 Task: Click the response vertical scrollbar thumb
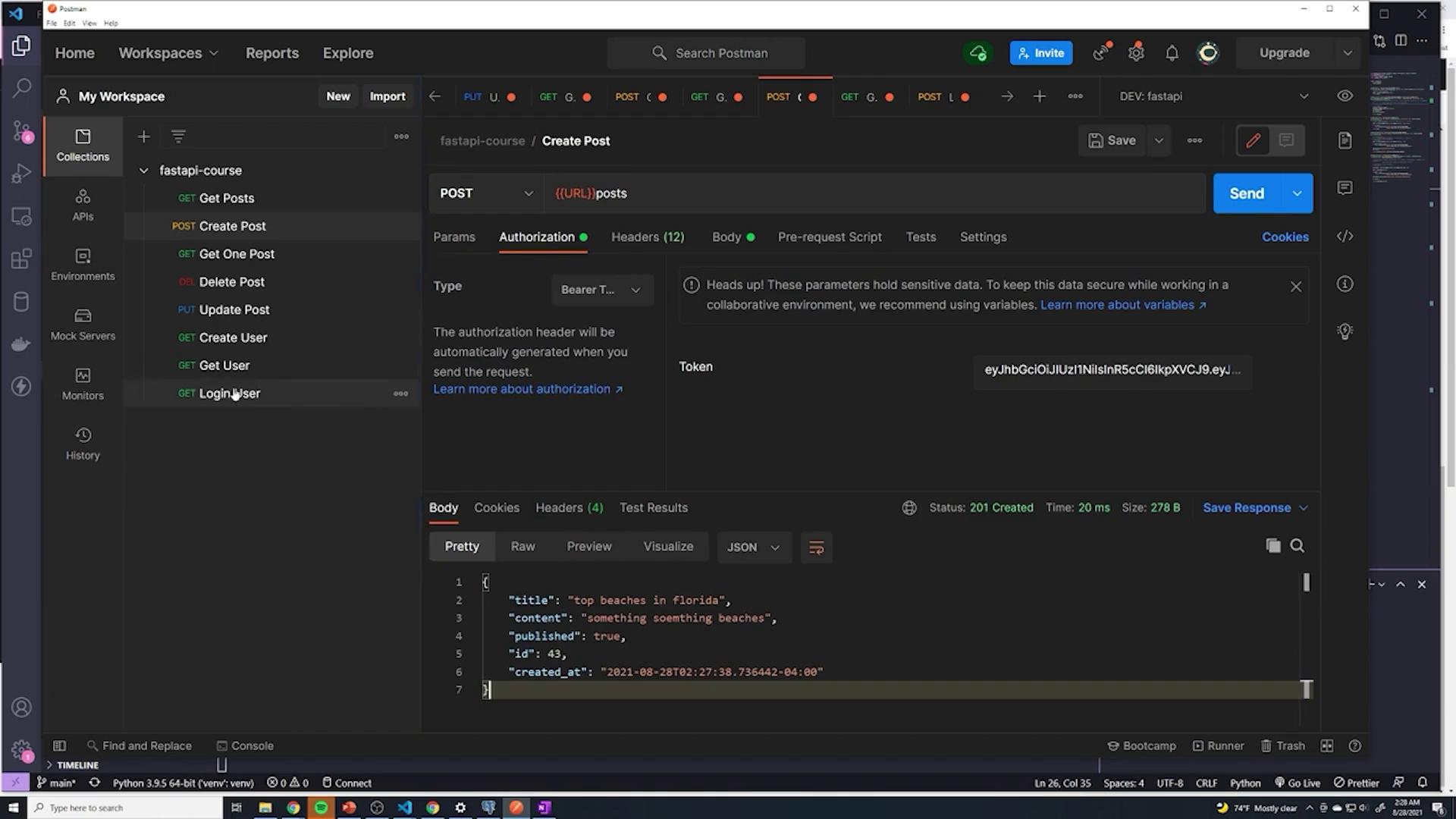click(x=1306, y=582)
